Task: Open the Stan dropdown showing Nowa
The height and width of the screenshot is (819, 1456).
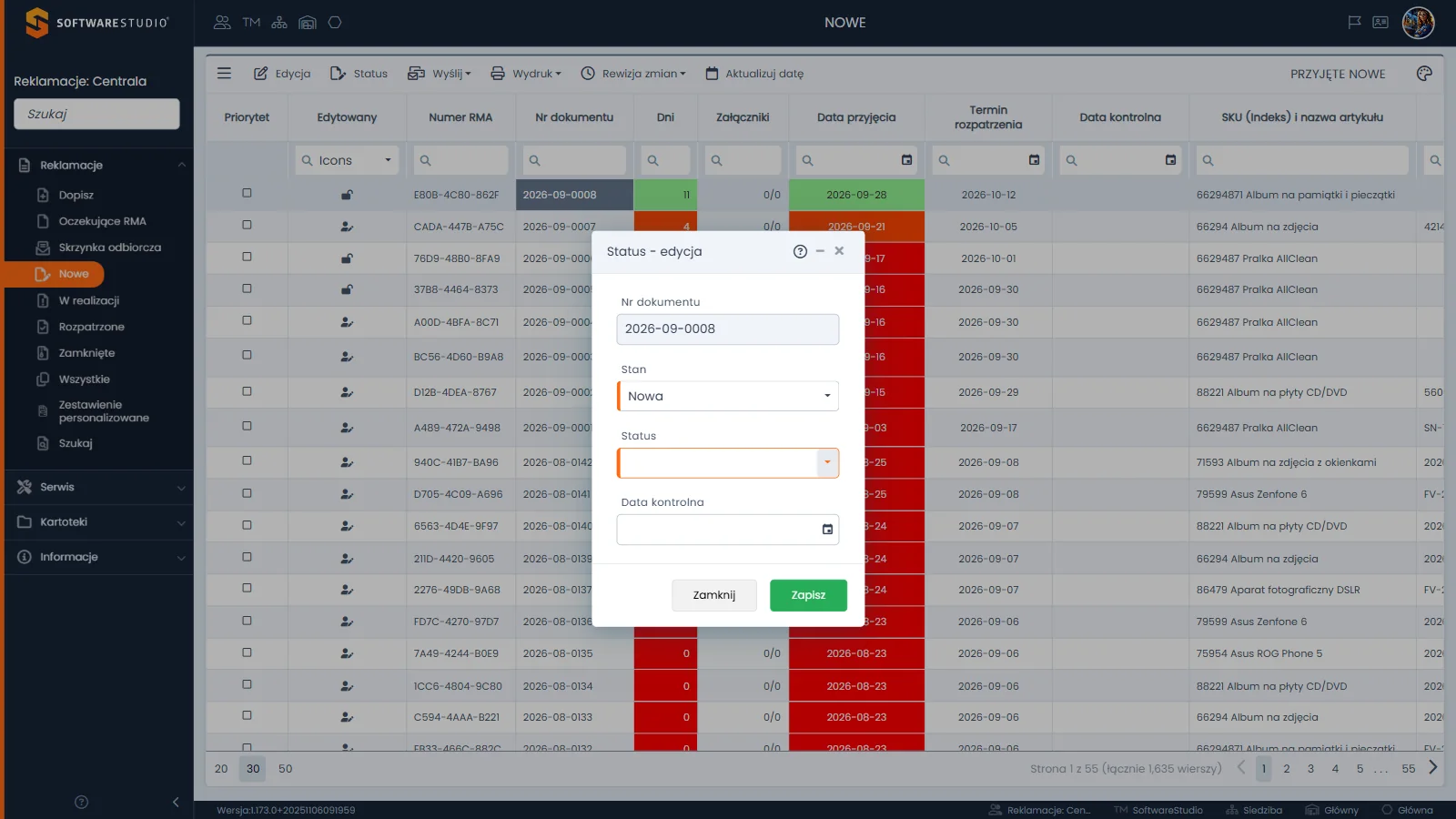Action: [x=728, y=396]
